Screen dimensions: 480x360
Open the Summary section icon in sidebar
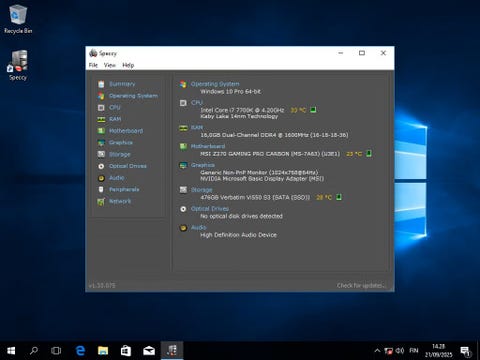tap(101, 84)
